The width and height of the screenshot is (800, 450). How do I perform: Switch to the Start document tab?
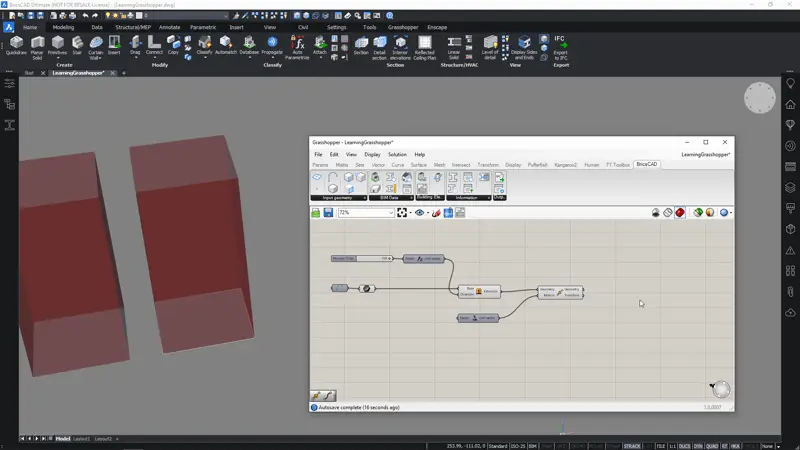pyautogui.click(x=29, y=73)
